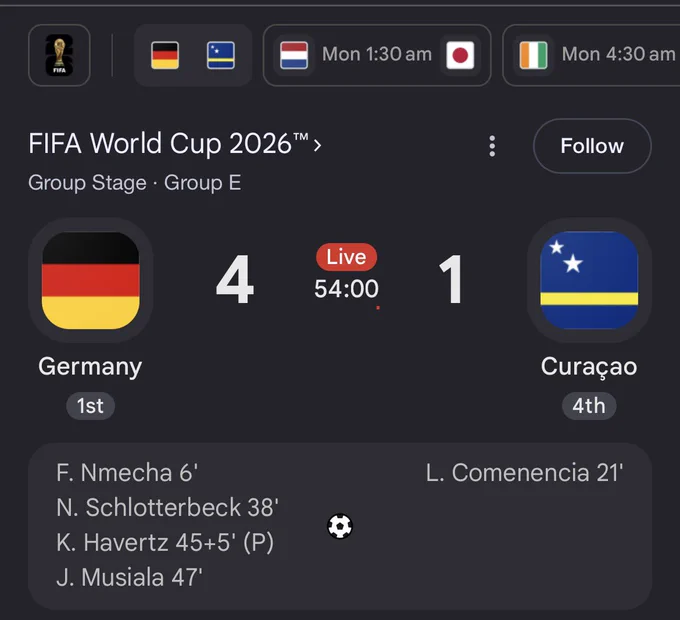Select the Germany flag in match carousel
The height and width of the screenshot is (620, 680).
coord(165,55)
